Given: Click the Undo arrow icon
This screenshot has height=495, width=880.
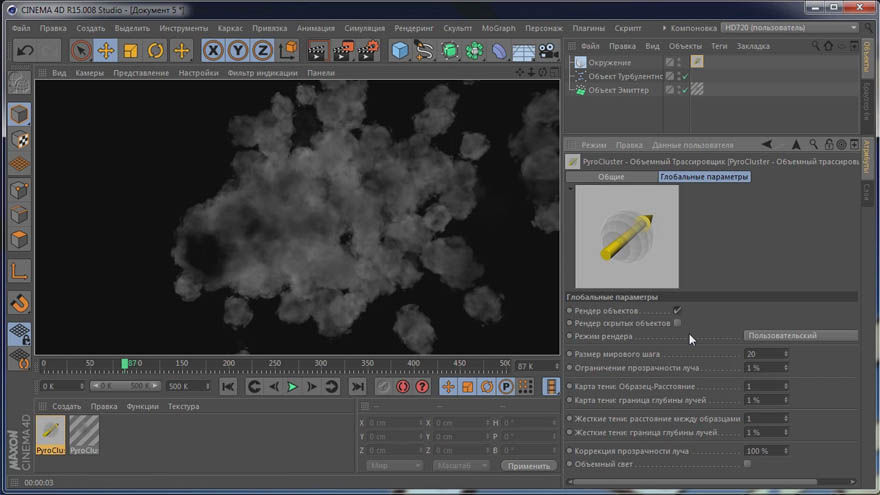Looking at the screenshot, I should (x=25, y=51).
